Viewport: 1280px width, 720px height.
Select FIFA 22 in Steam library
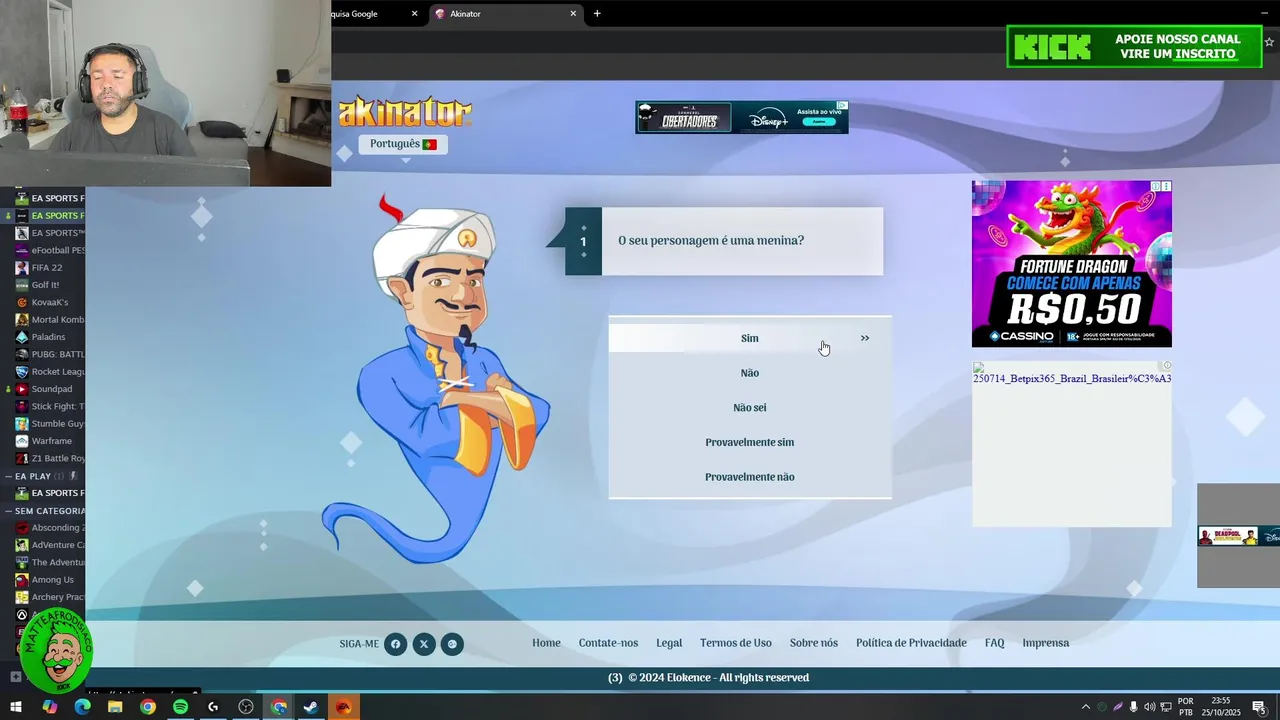point(50,268)
